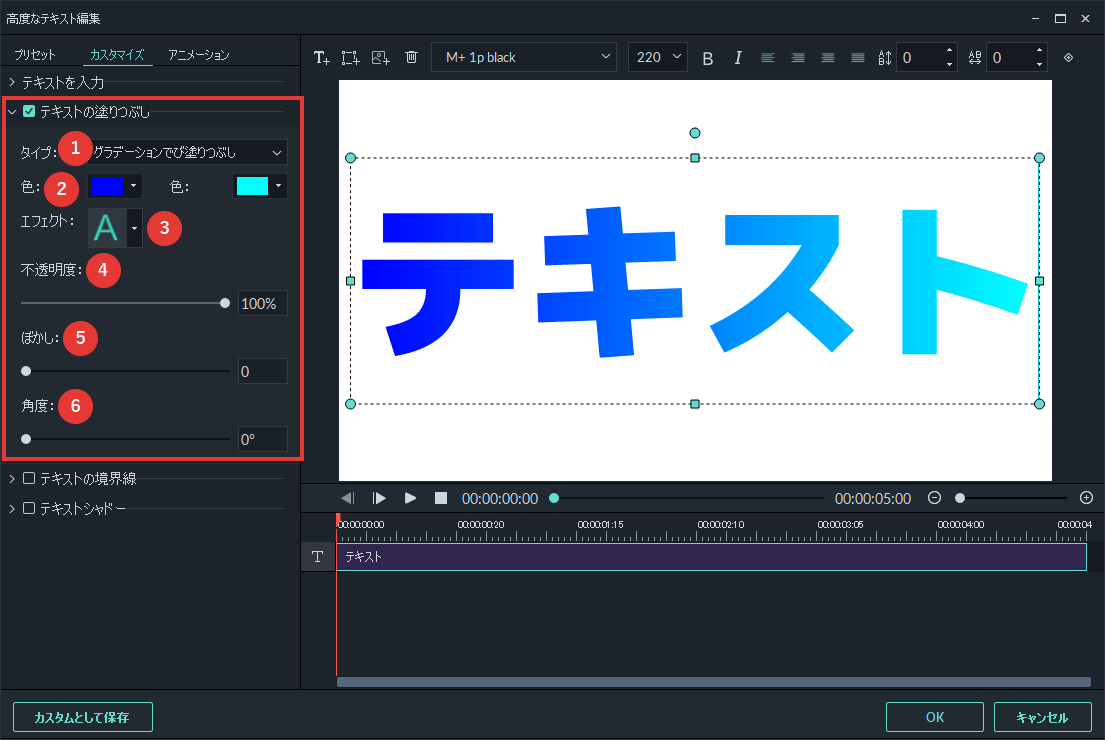Viewport: 1105px width, 740px height.
Task: Click the character spacing icon
Action: 975,58
